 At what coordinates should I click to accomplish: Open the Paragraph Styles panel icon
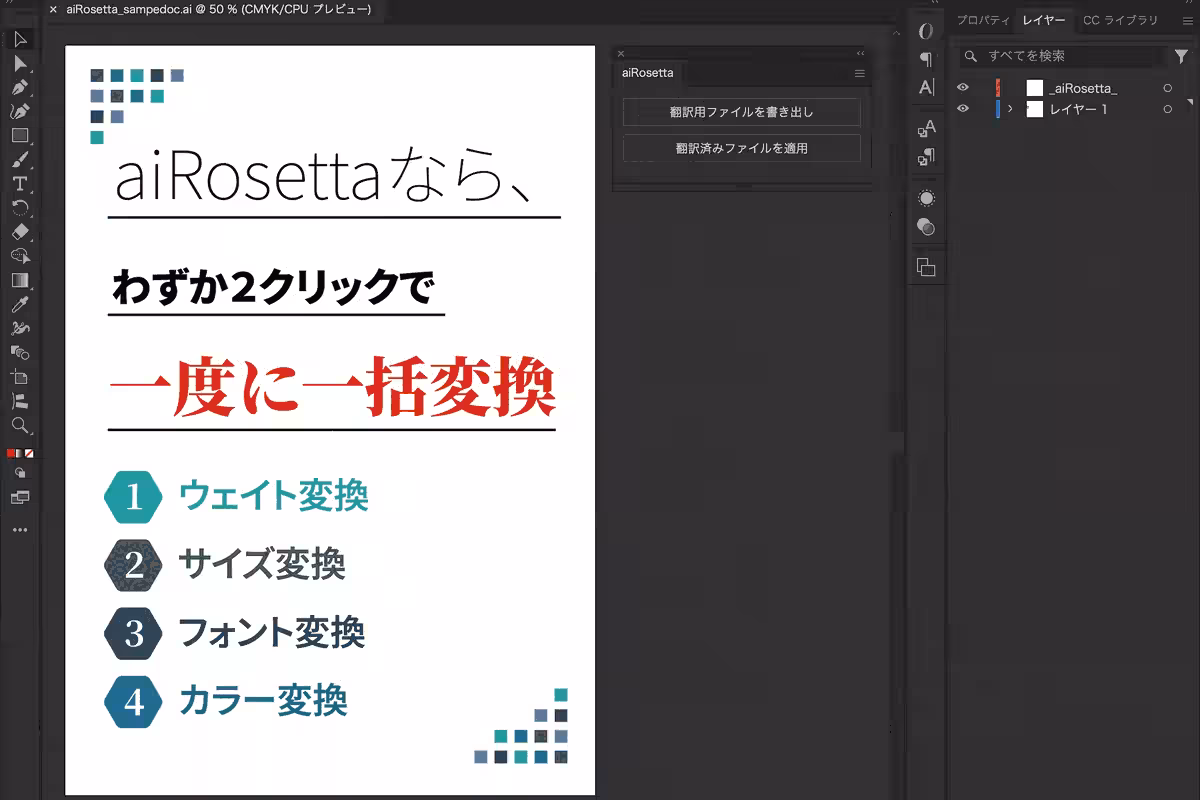coord(926,157)
